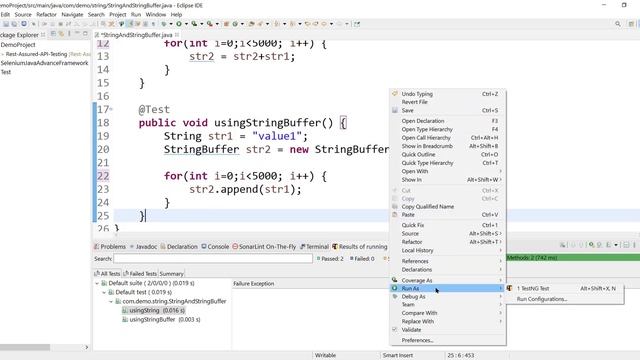Click the Save disk icon in context menu
640x360 pixels.
pyautogui.click(x=395, y=110)
